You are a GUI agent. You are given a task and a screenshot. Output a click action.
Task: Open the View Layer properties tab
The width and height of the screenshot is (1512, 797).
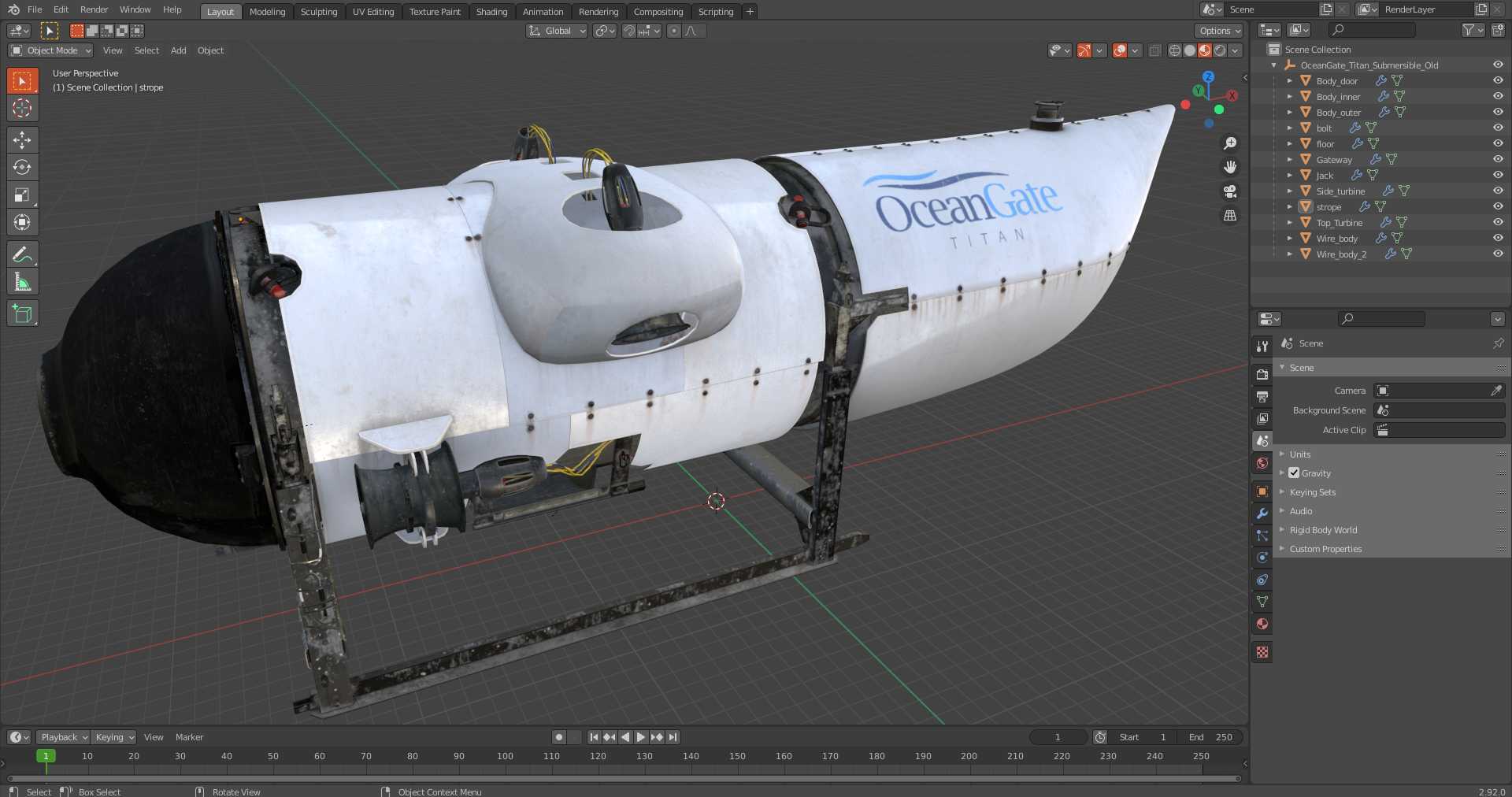pyautogui.click(x=1262, y=419)
